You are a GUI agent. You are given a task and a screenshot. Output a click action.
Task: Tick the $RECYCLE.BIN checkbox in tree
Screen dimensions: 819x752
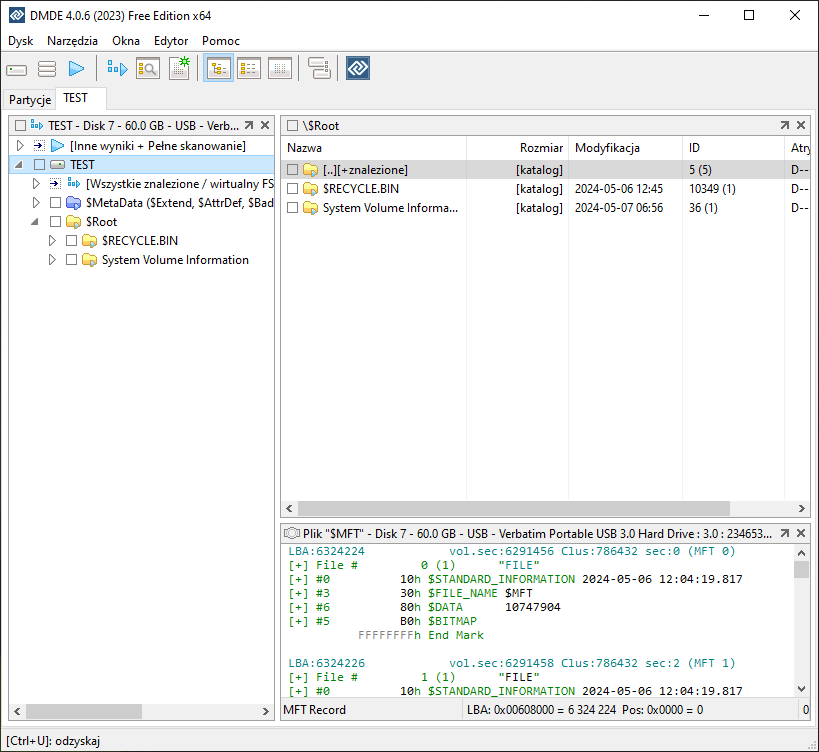click(72, 241)
